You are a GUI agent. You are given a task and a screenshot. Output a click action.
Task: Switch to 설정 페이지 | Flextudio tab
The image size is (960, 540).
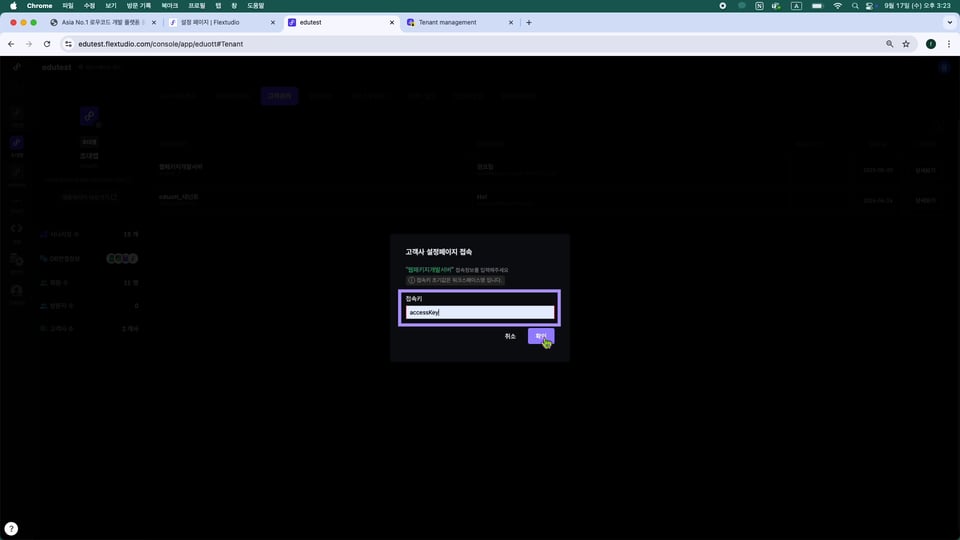point(222,23)
